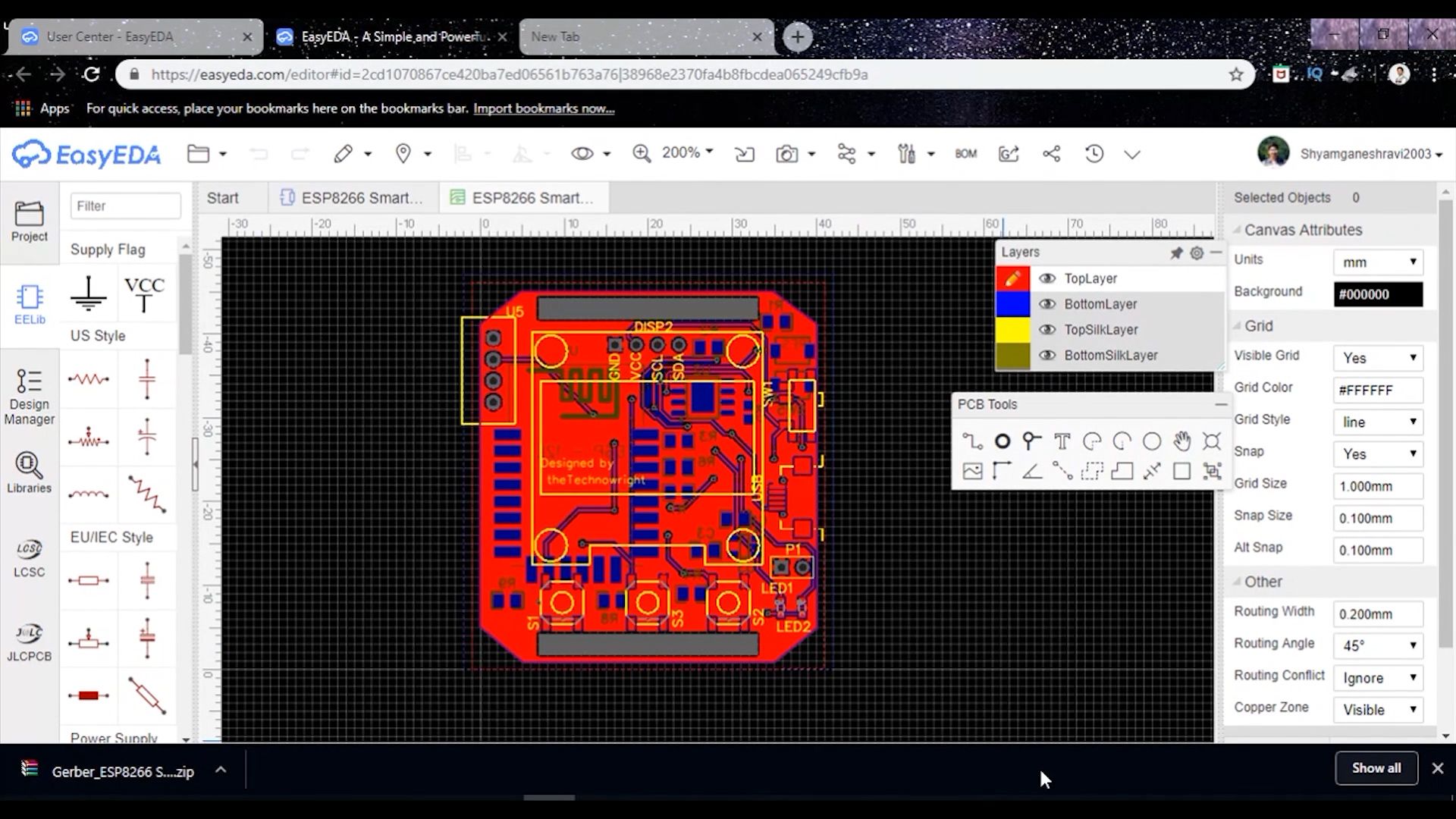The height and width of the screenshot is (819, 1456).
Task: Open the Units dropdown in Canvas Attributes
Action: [1378, 262]
